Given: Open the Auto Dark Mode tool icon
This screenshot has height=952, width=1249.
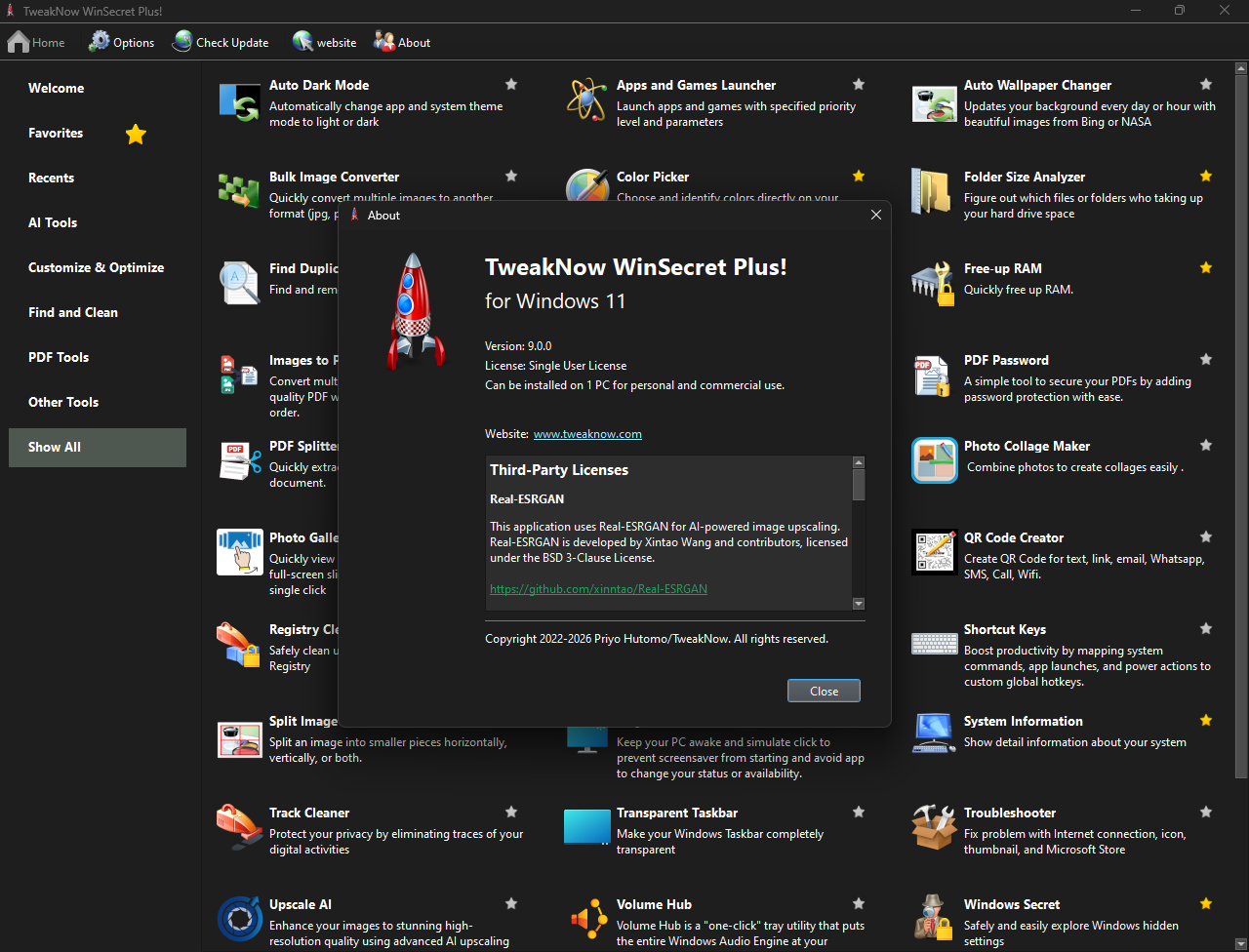Looking at the screenshot, I should click(239, 102).
